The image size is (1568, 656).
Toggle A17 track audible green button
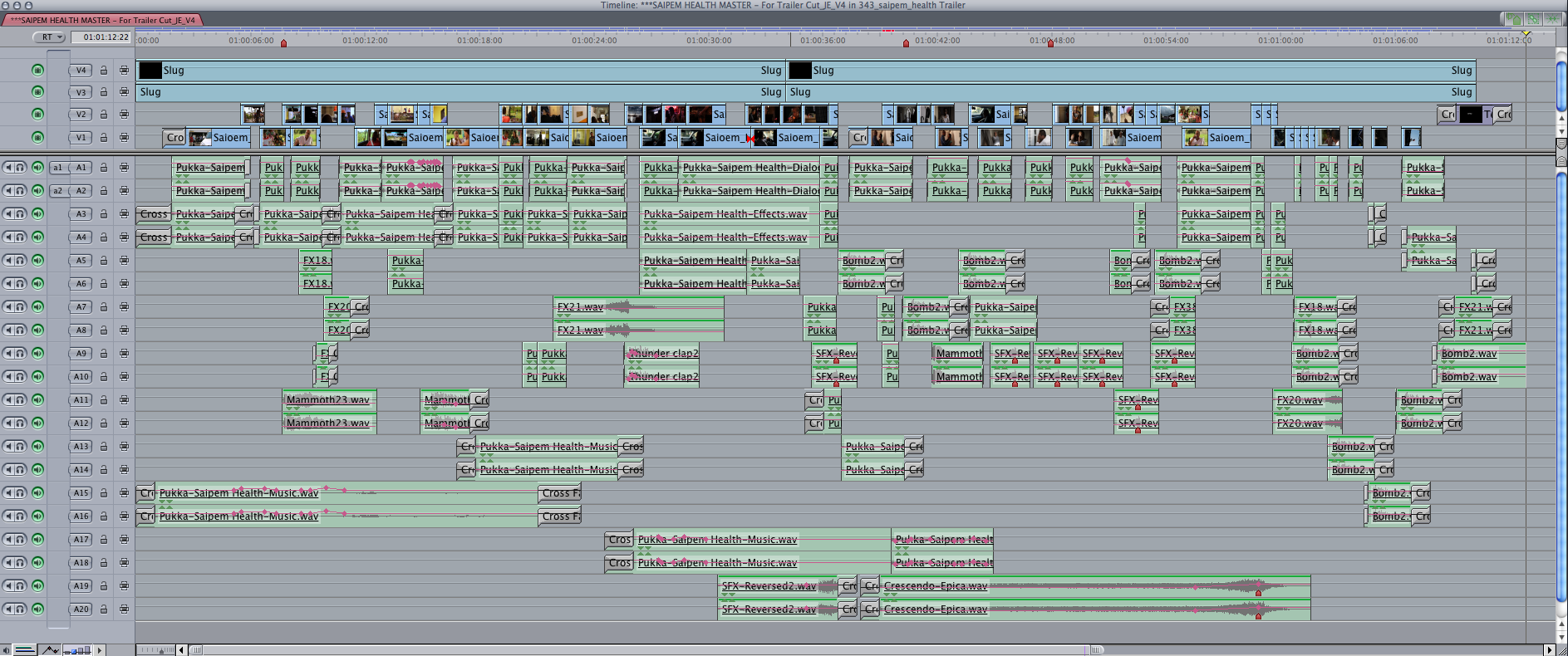tap(37, 540)
